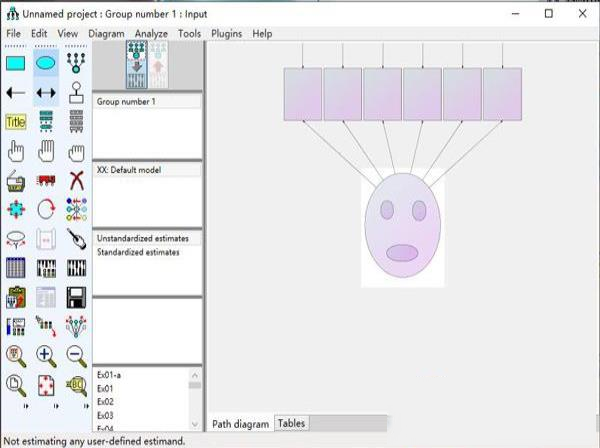This screenshot has height=448, width=600.
Task: Open the Tools menu
Action: (x=189, y=34)
